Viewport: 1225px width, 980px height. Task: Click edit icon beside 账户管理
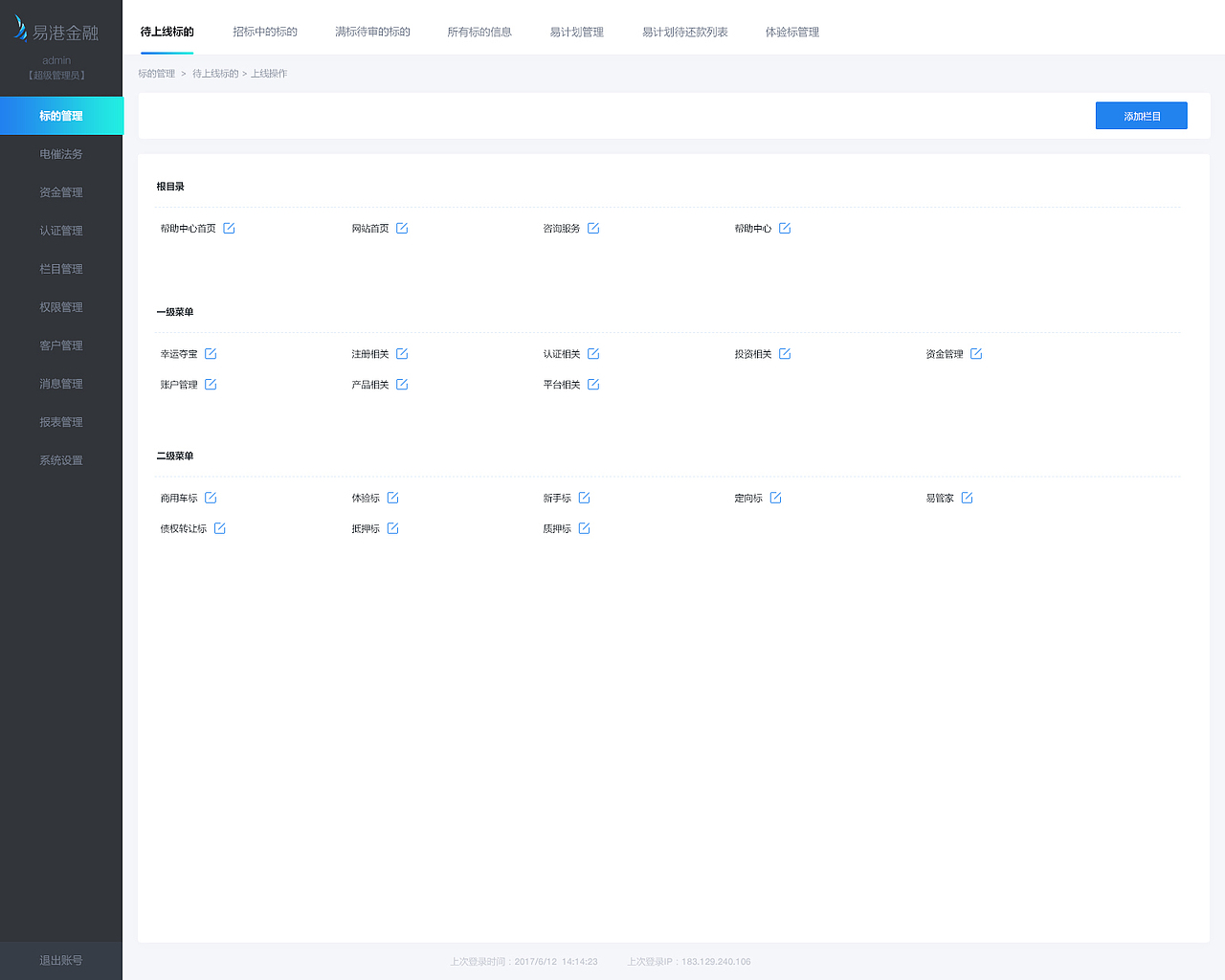click(211, 385)
